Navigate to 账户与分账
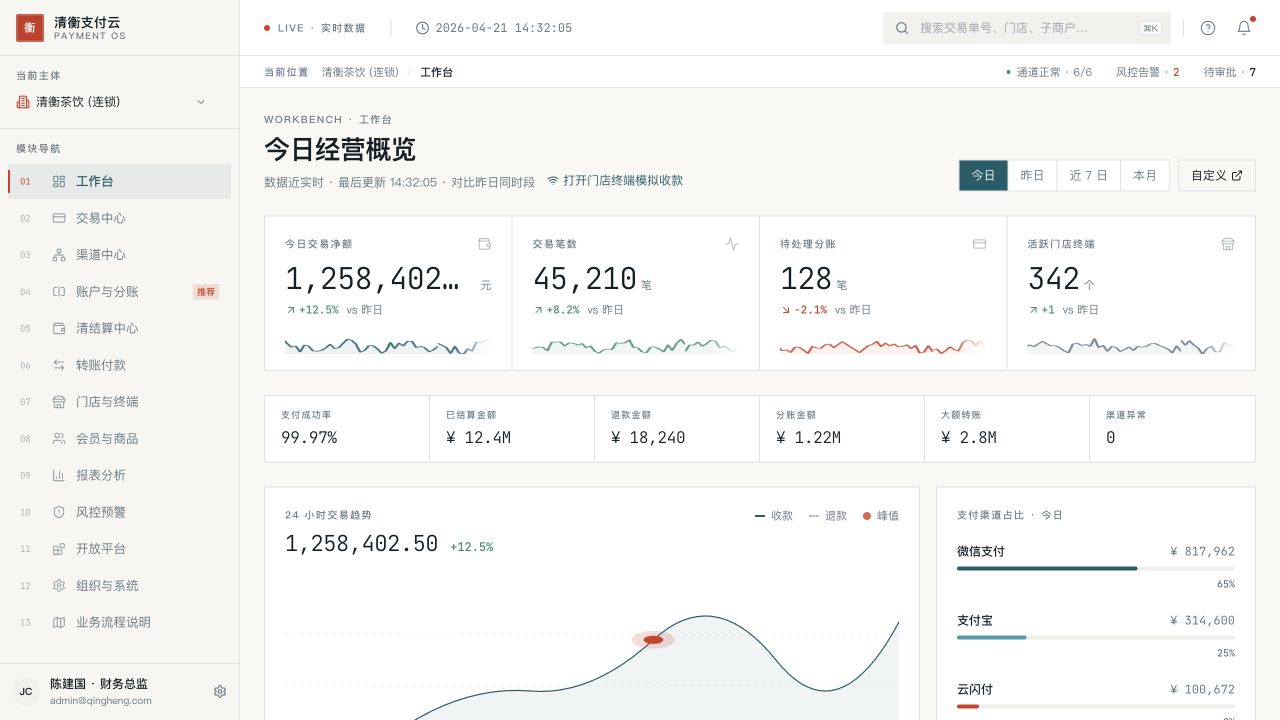1280x720 pixels. (x=119, y=292)
